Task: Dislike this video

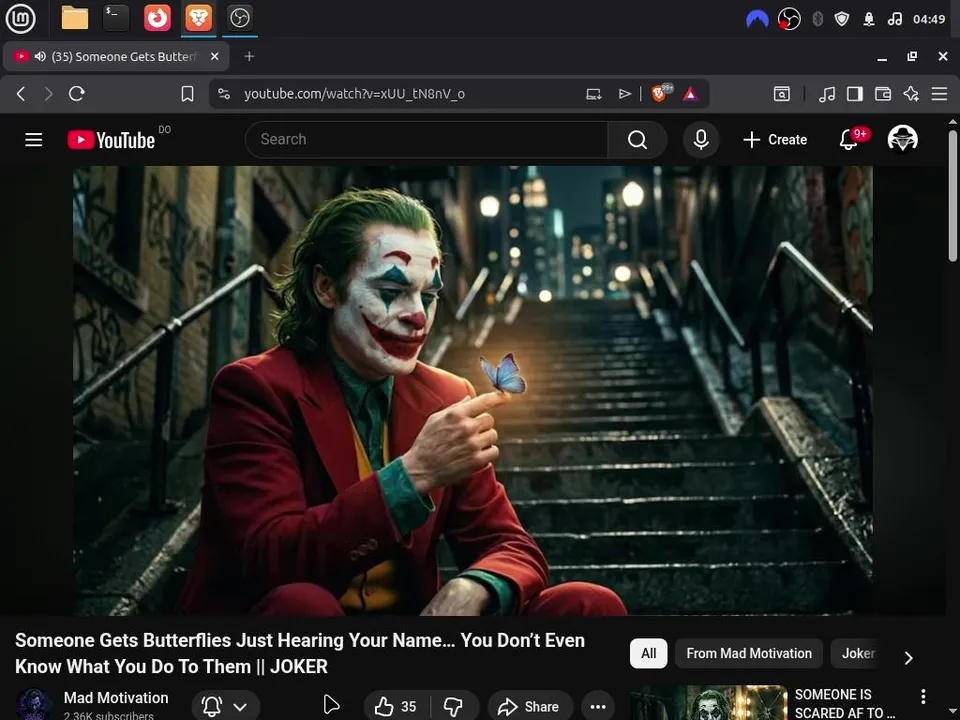Action: coord(454,707)
